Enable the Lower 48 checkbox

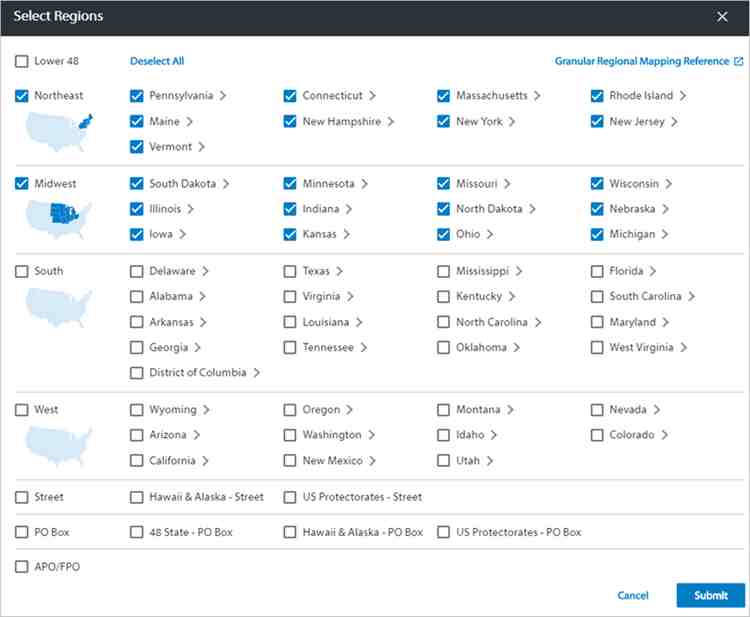(22, 61)
